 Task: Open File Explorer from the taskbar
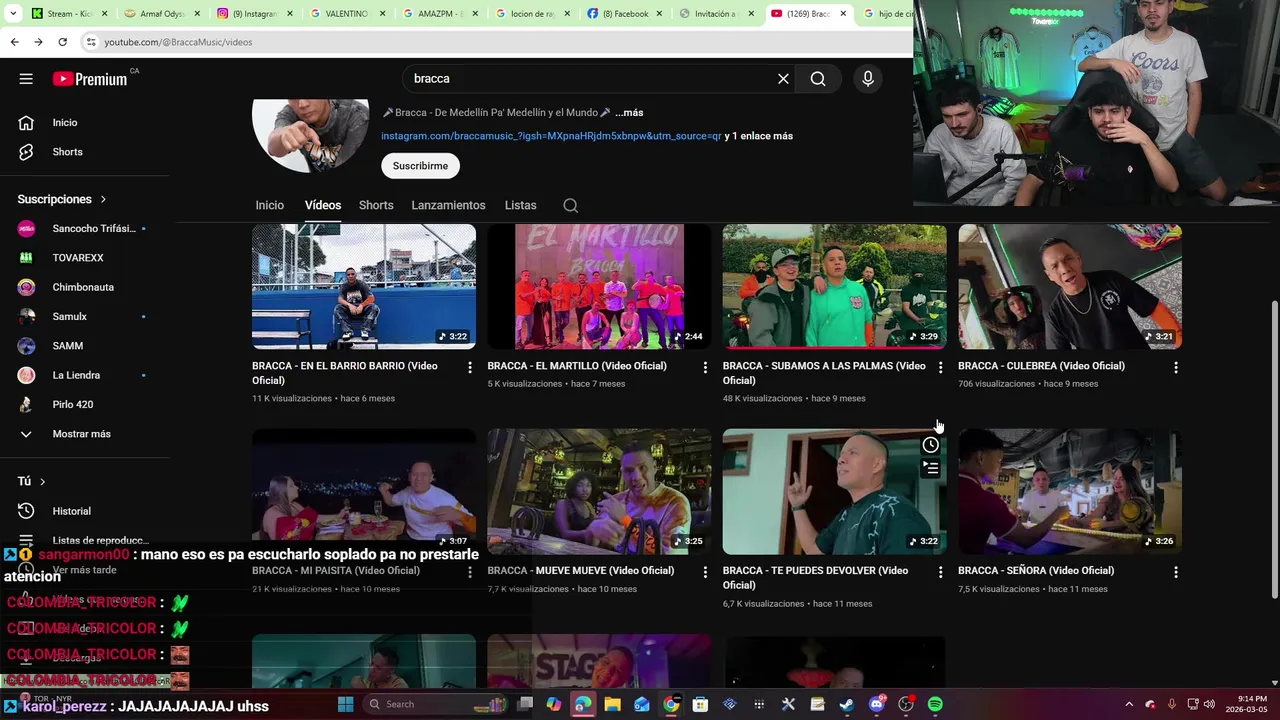click(612, 704)
